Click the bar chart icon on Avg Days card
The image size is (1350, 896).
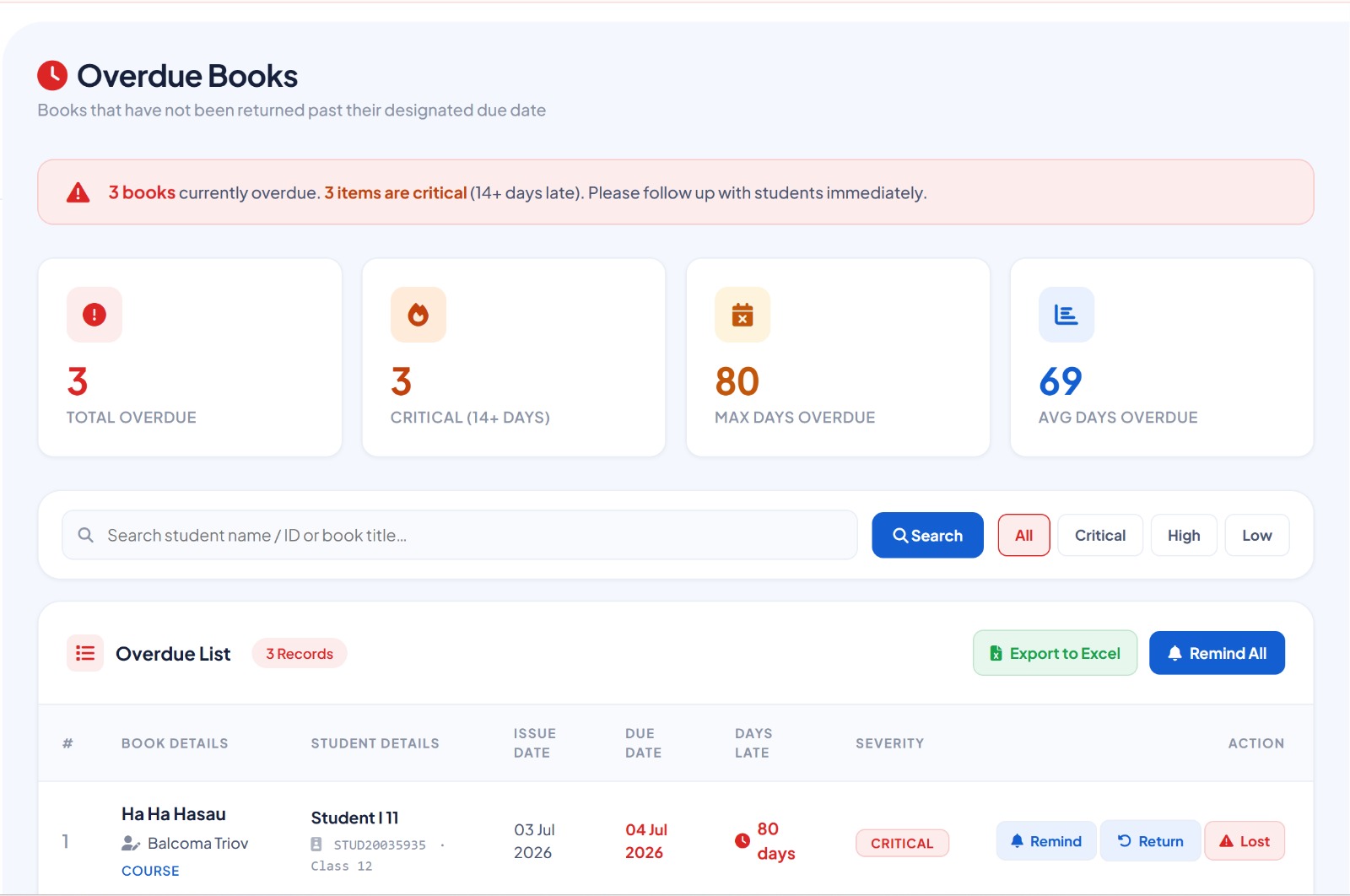click(x=1066, y=315)
